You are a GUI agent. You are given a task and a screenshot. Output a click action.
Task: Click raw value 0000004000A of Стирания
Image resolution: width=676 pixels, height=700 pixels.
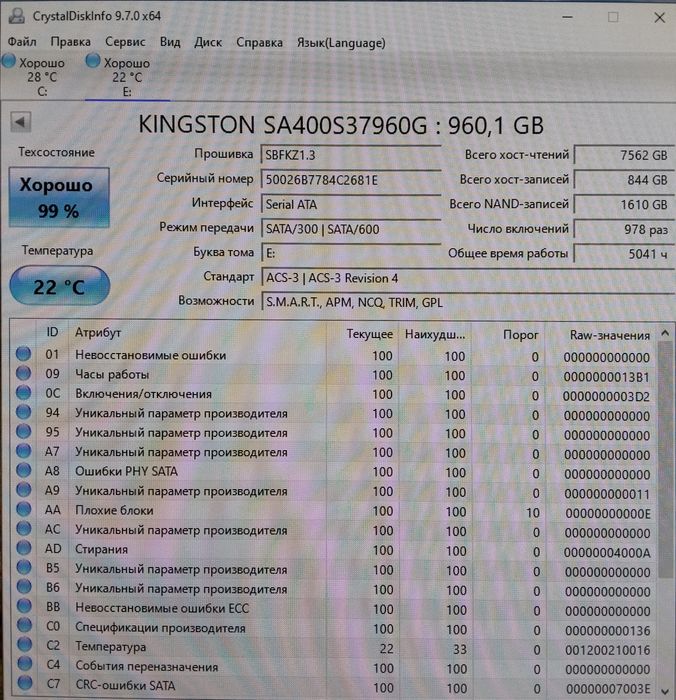tap(607, 553)
